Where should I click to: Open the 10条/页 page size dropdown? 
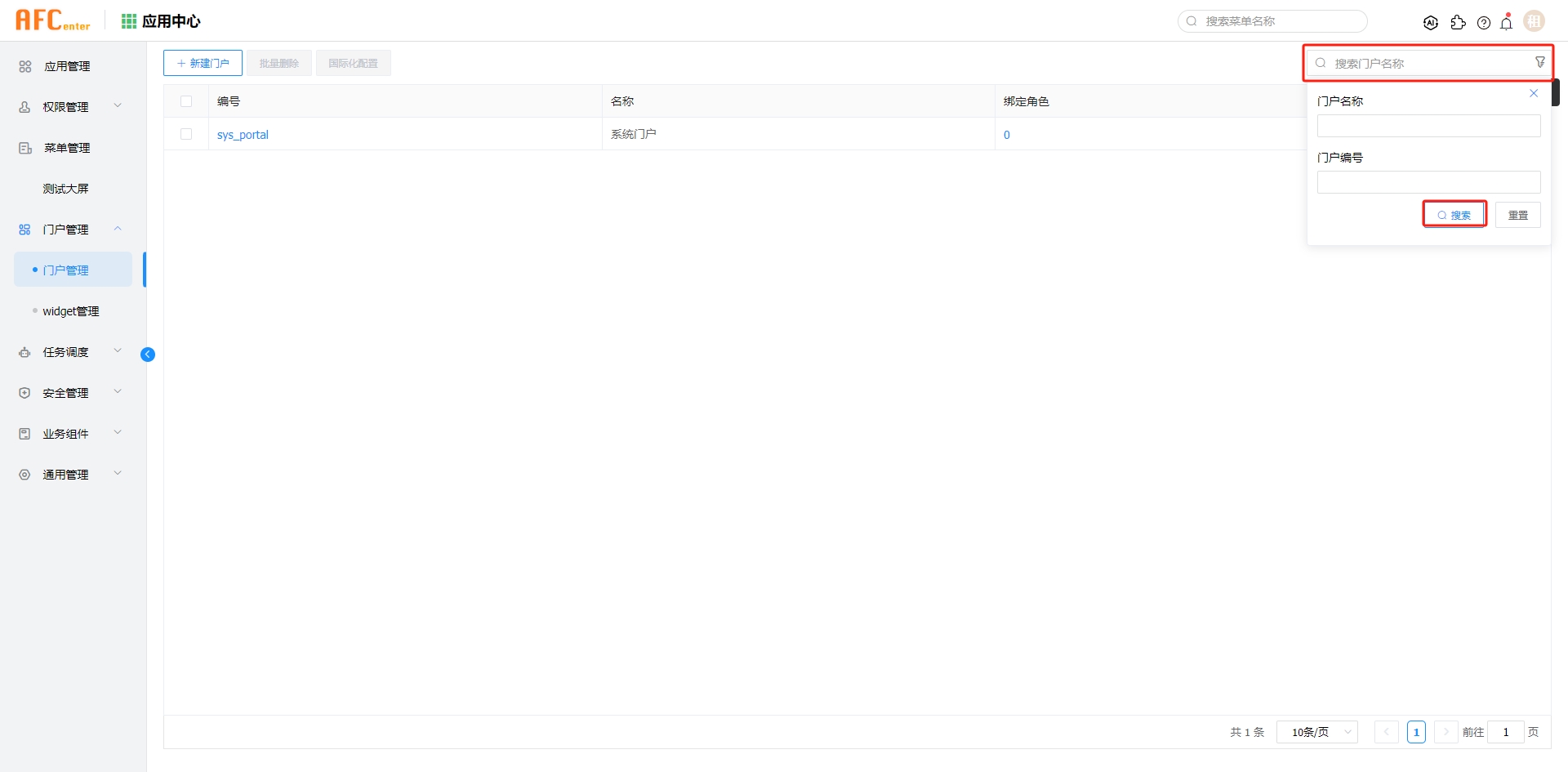[x=1316, y=732]
